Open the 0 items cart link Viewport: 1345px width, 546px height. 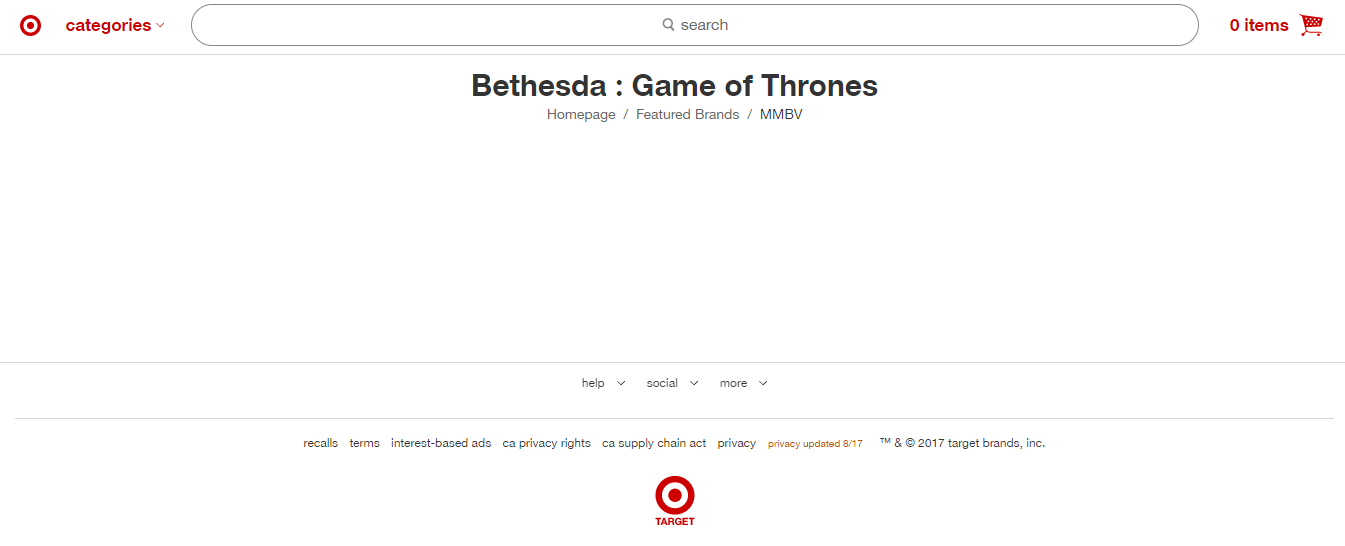[1259, 26]
